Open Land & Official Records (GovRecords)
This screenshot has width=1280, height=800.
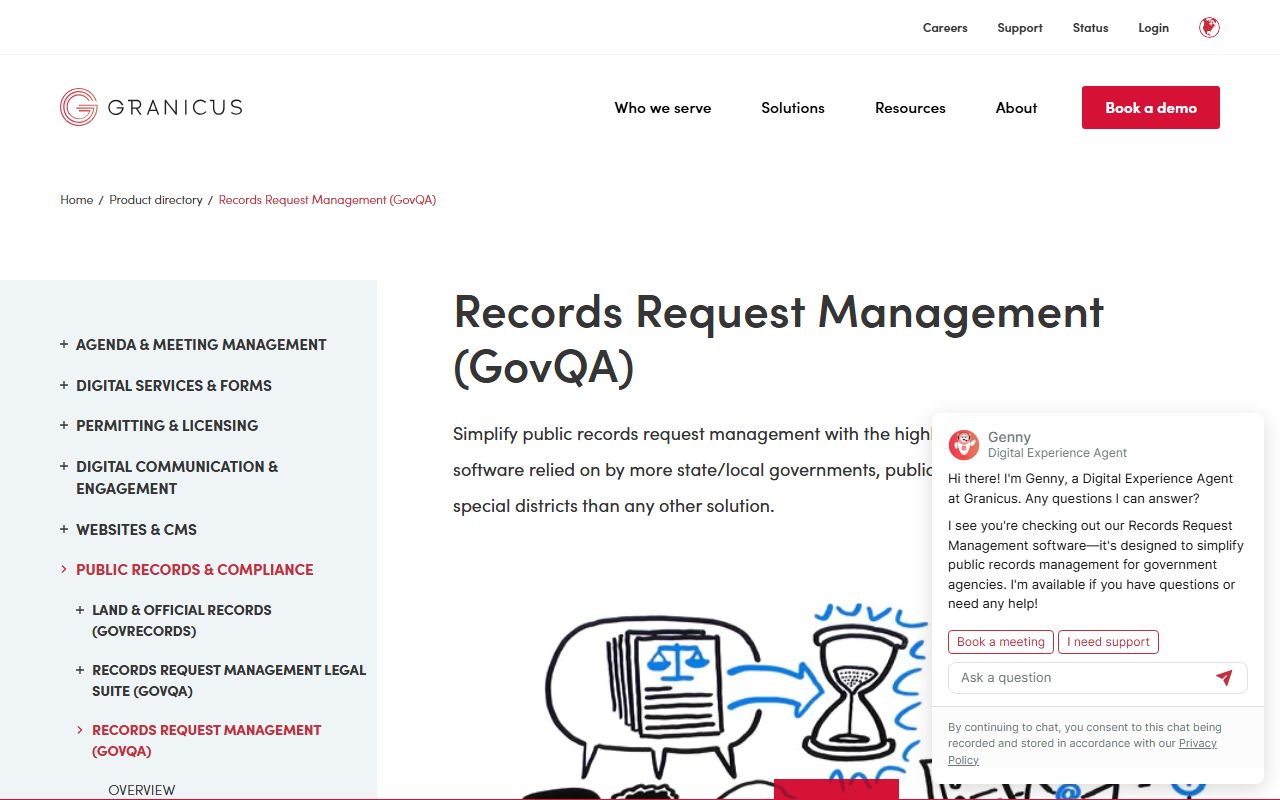[182, 620]
